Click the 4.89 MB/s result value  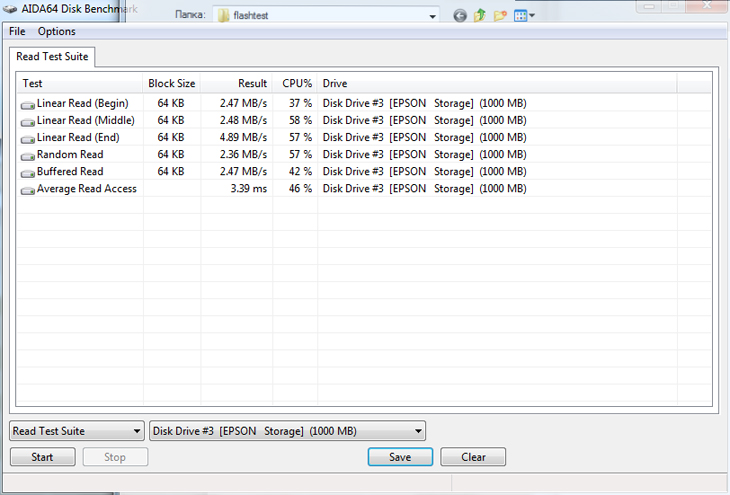point(243,137)
